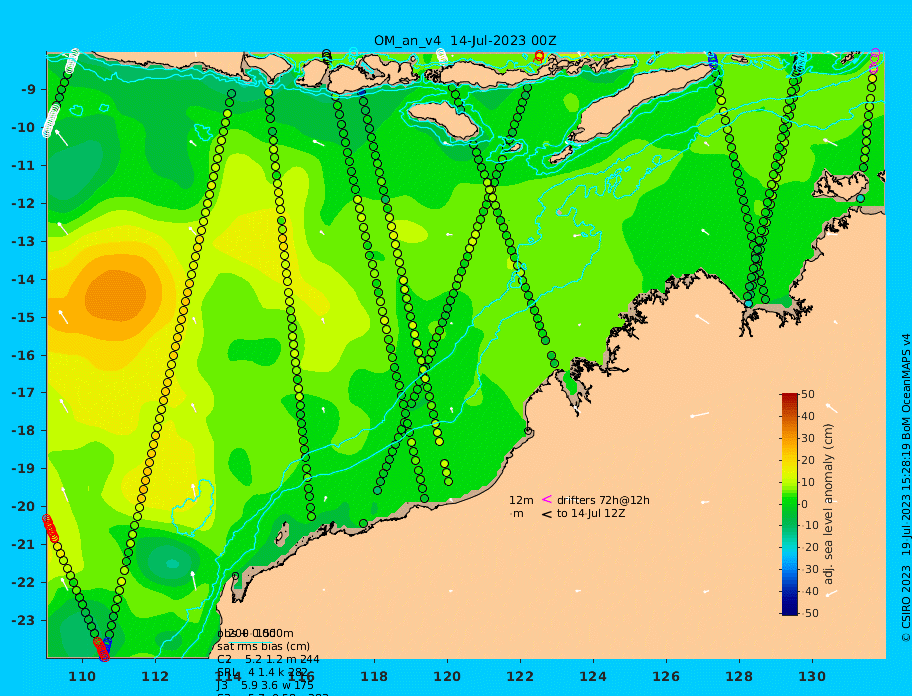This screenshot has height=696, width=912.
Task: Click latitude label '-18' on the y-axis
Action: (24, 431)
